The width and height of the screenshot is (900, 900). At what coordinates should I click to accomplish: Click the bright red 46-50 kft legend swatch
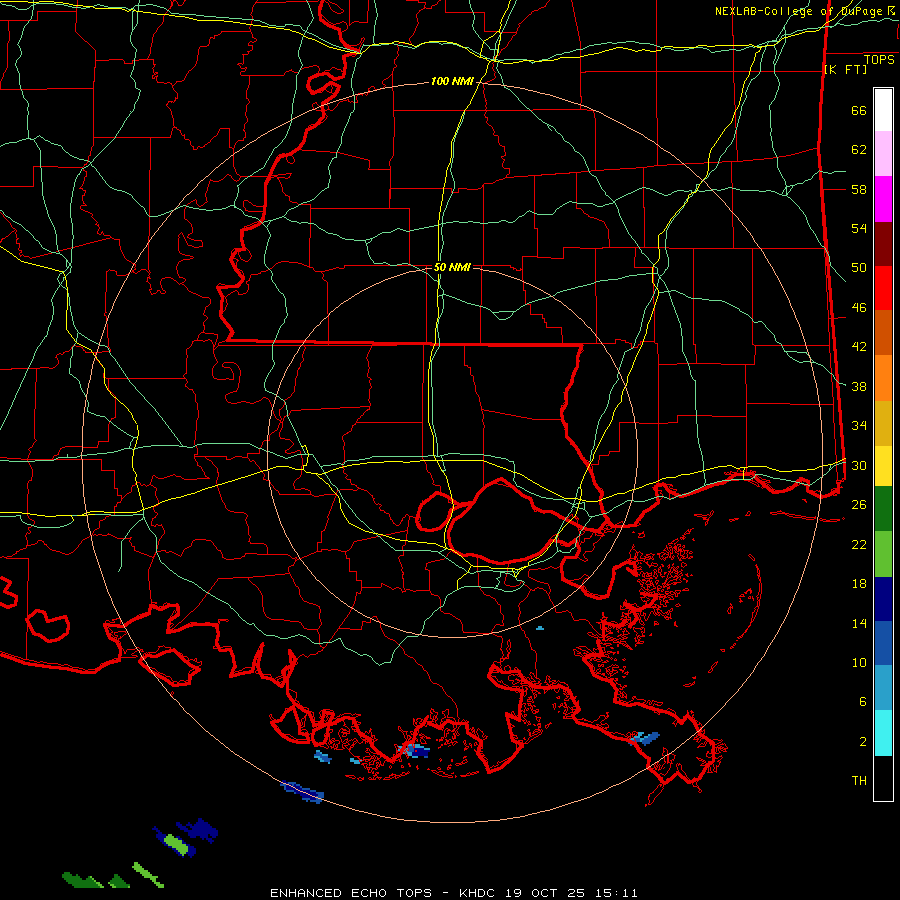883,288
